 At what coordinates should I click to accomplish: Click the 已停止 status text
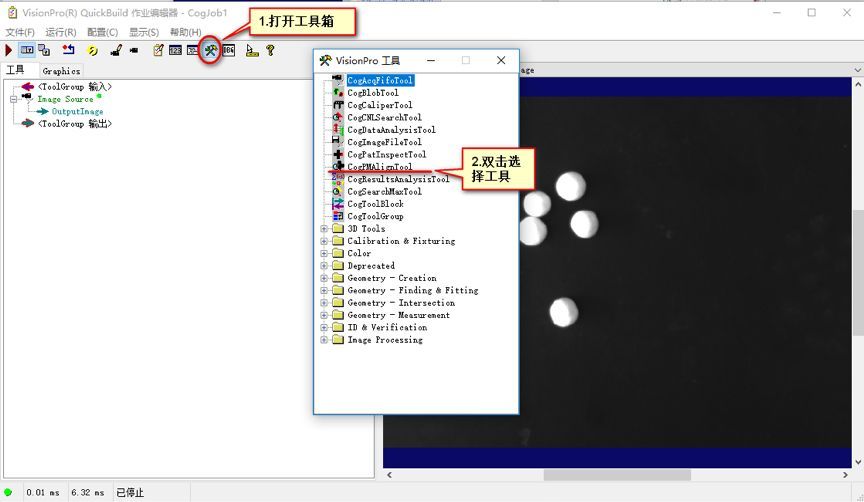pyautogui.click(x=130, y=492)
